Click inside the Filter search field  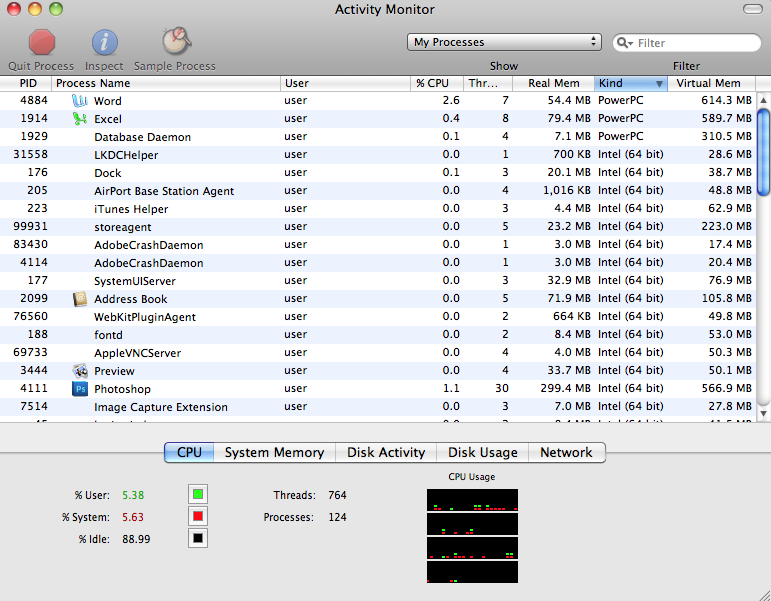[x=687, y=43]
